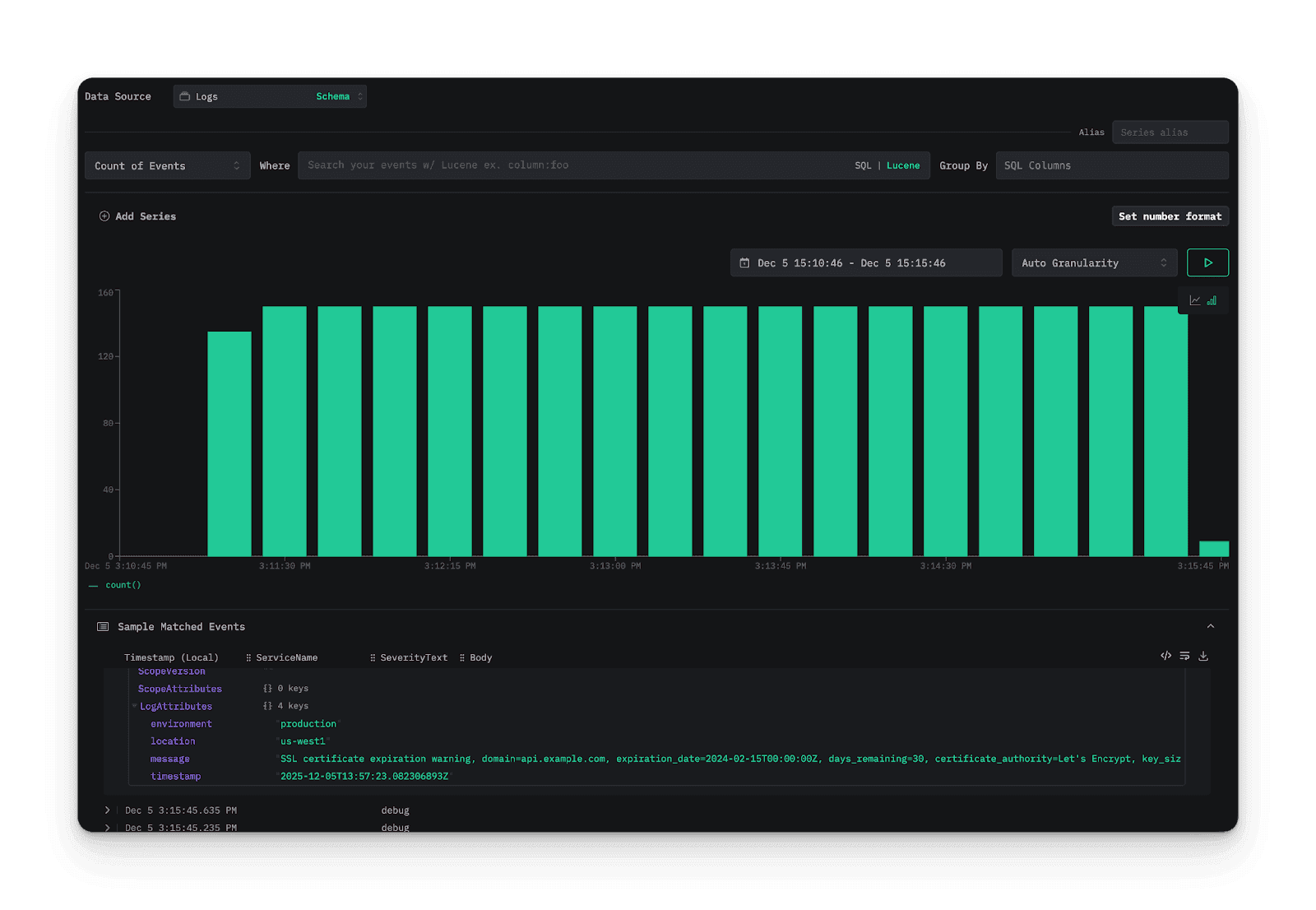Viewport: 1316px width, 910px height.
Task: Click the 2025-12-05T13:57:23 timestamp value
Action: coord(364,776)
